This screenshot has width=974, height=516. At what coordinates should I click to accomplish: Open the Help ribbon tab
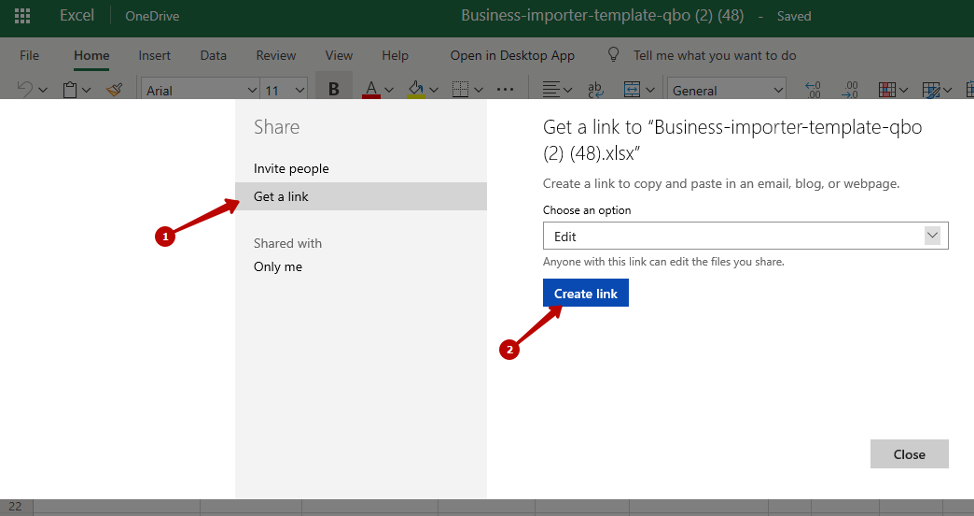(395, 55)
